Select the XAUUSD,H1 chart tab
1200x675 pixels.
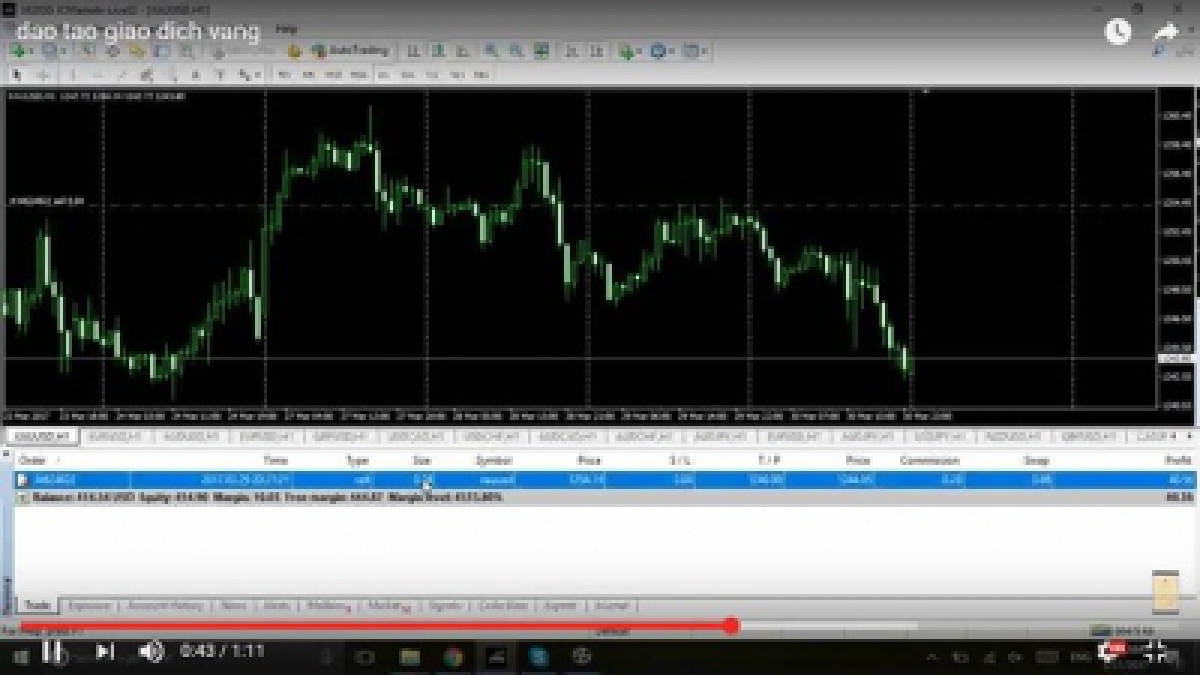coord(40,437)
